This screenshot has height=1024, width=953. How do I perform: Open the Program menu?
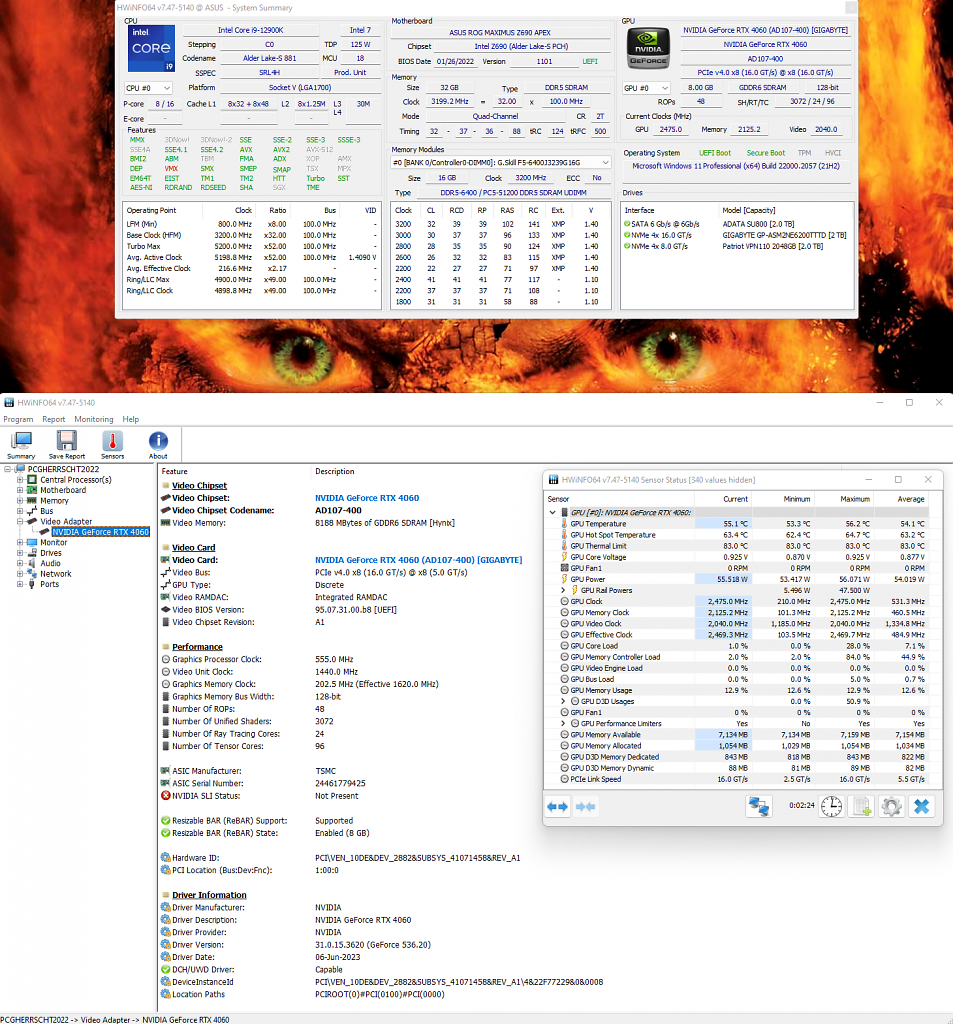click(18, 419)
